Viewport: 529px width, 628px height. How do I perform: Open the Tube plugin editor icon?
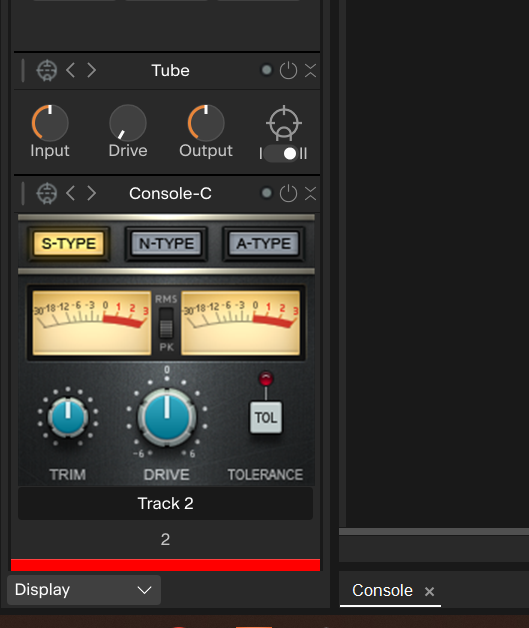tap(47, 70)
